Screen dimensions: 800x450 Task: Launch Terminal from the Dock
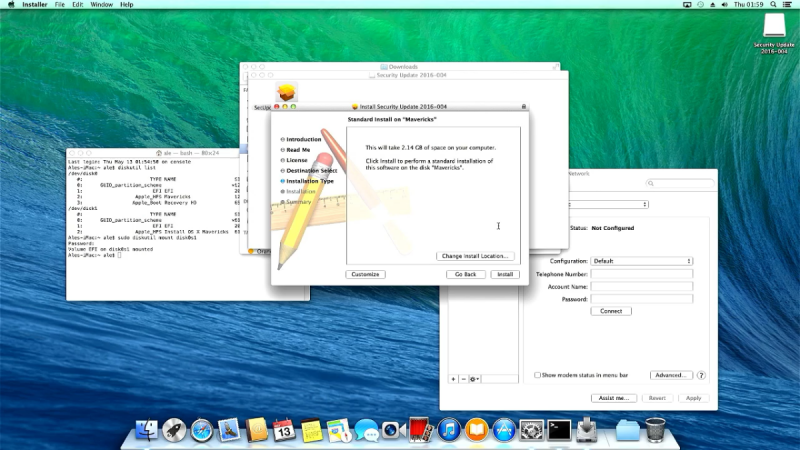559,430
